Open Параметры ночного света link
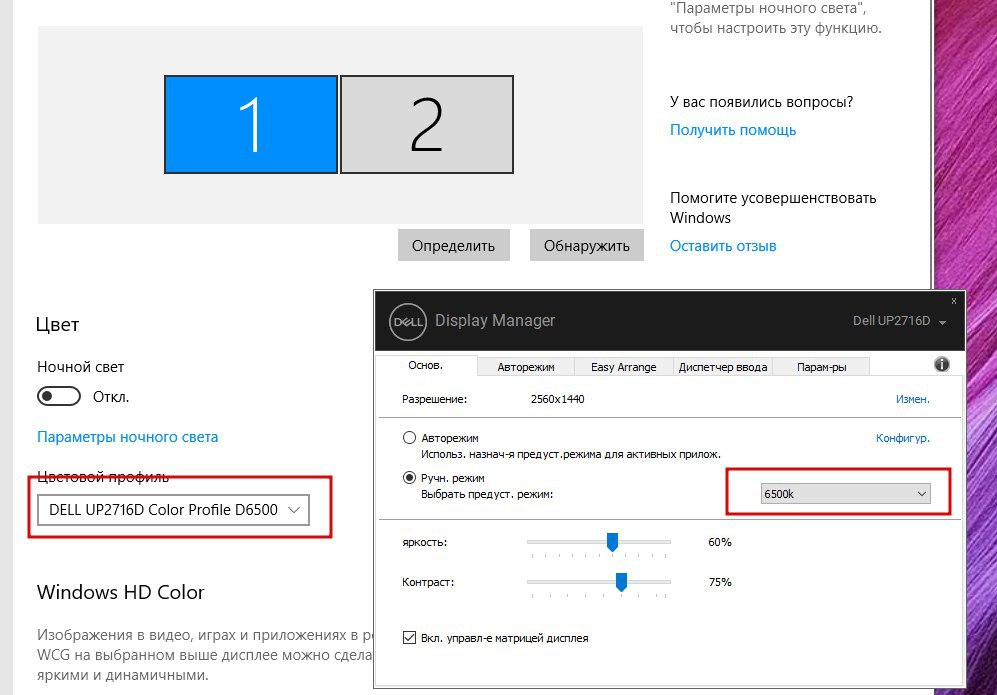The width and height of the screenshot is (997, 695). click(127, 437)
